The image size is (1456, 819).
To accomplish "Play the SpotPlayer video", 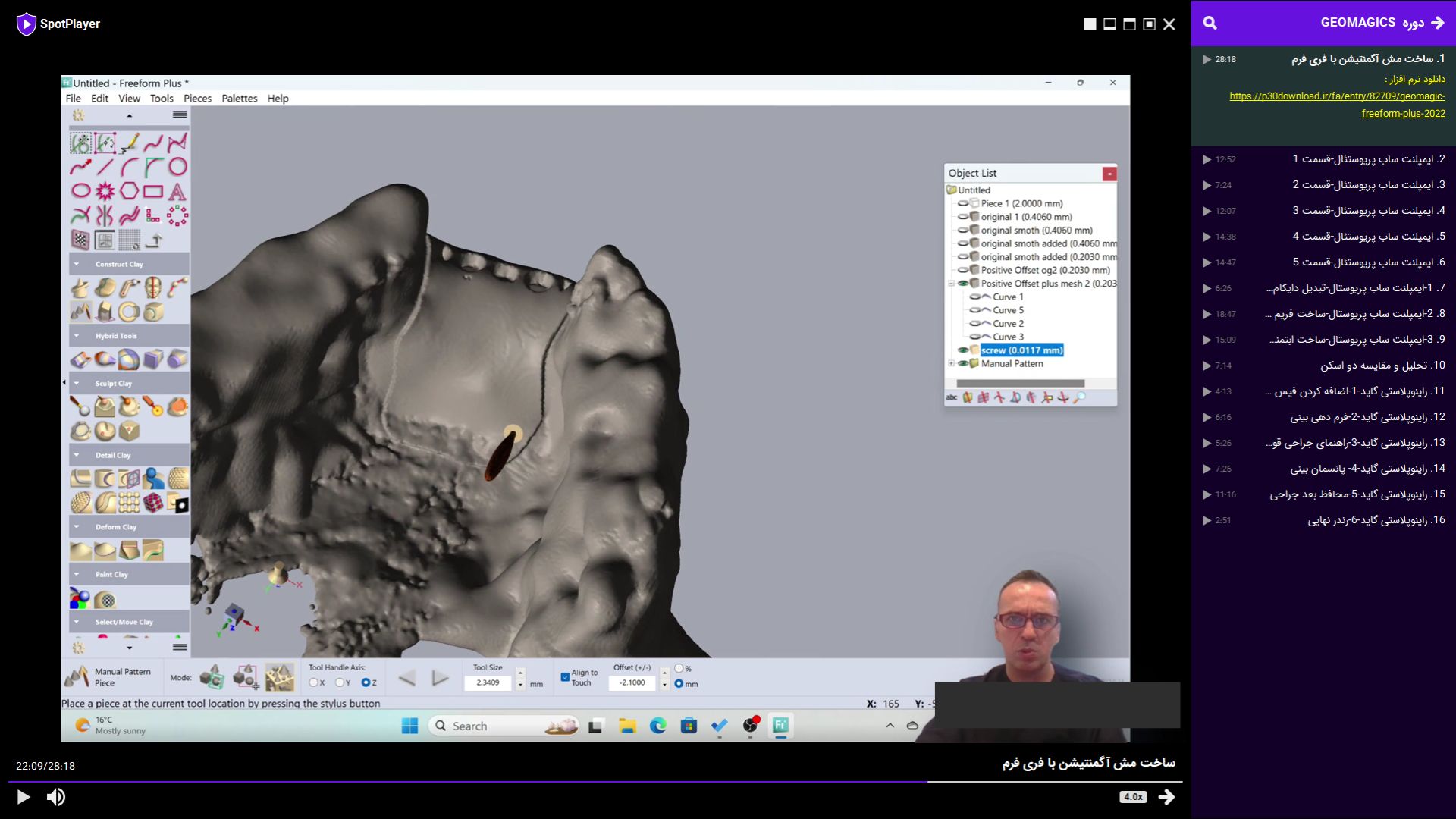I will tap(23, 797).
